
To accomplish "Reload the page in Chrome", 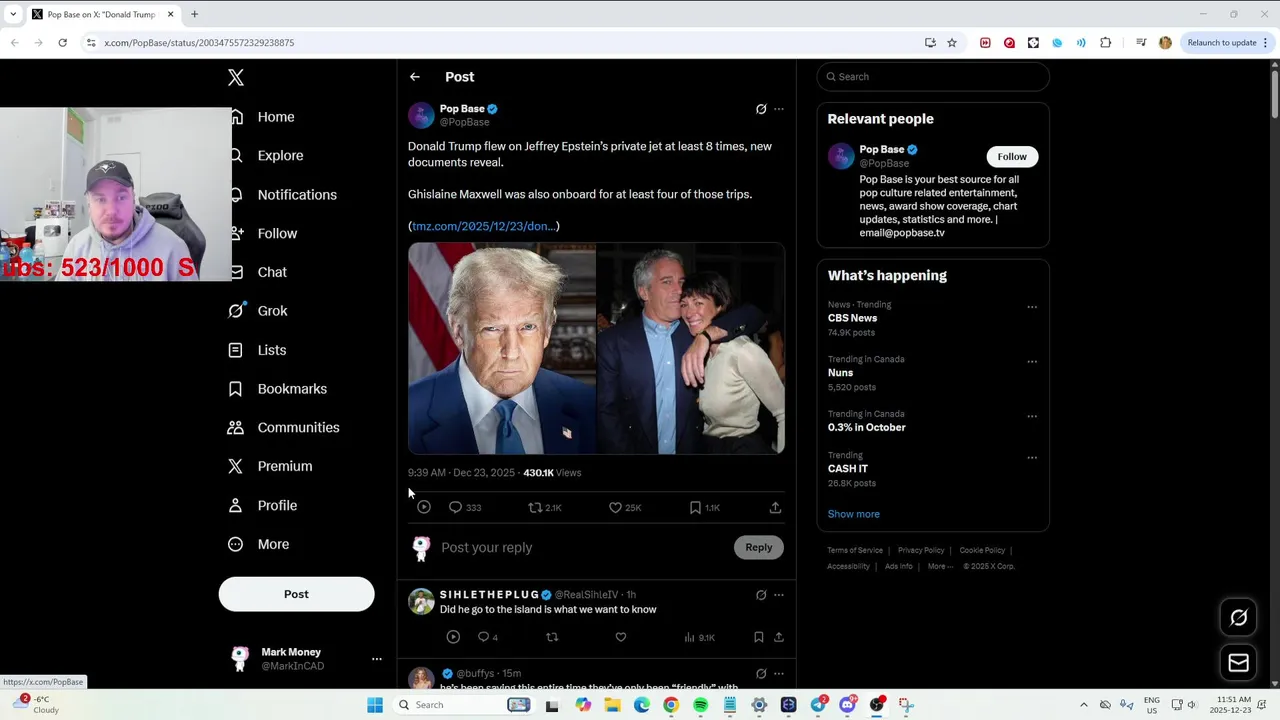I will click(x=62, y=43).
